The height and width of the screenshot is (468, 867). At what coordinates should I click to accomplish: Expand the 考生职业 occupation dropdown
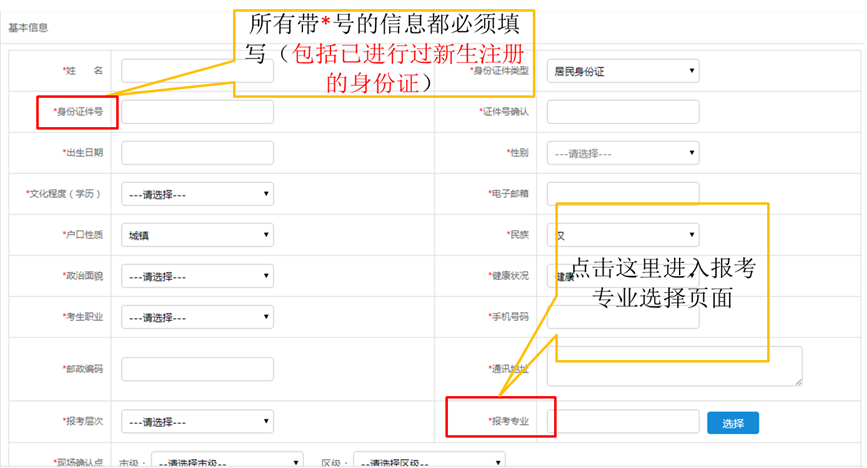tap(197, 317)
